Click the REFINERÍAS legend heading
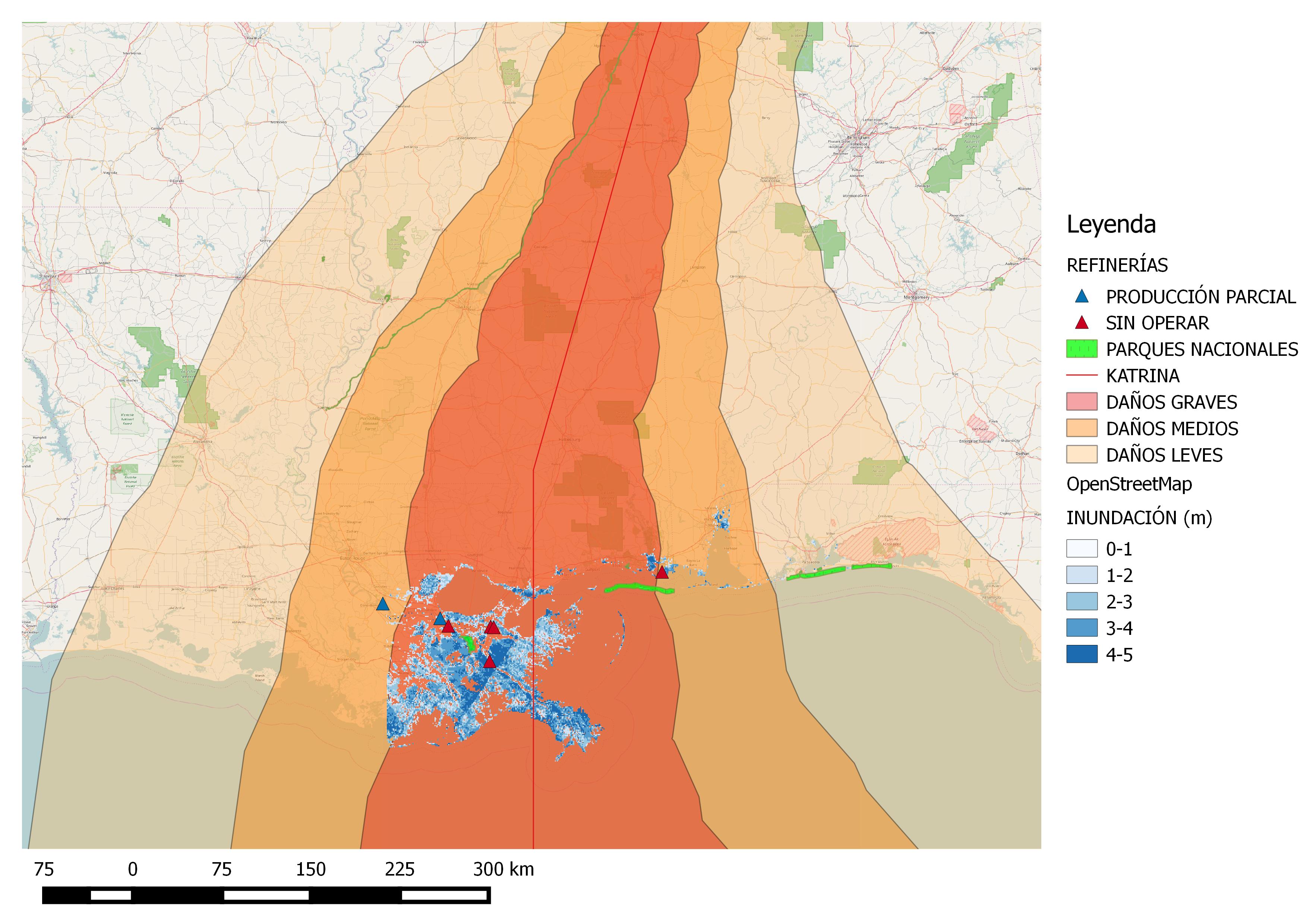Viewport: 1307px width, 924px height. pos(1117,265)
